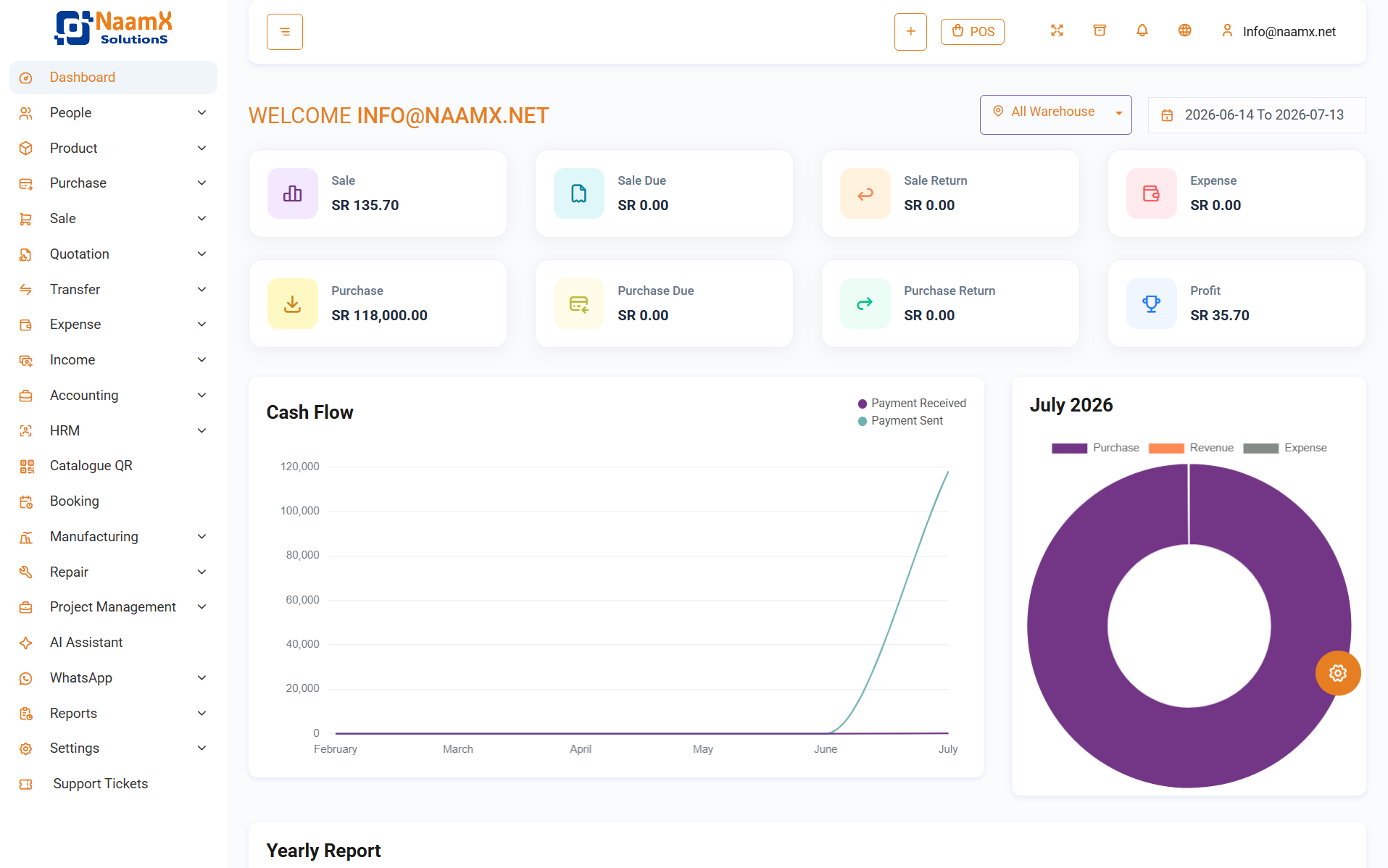Viewport: 1388px width, 868px height.
Task: Click the calendar icon in date range
Action: pyautogui.click(x=1167, y=115)
